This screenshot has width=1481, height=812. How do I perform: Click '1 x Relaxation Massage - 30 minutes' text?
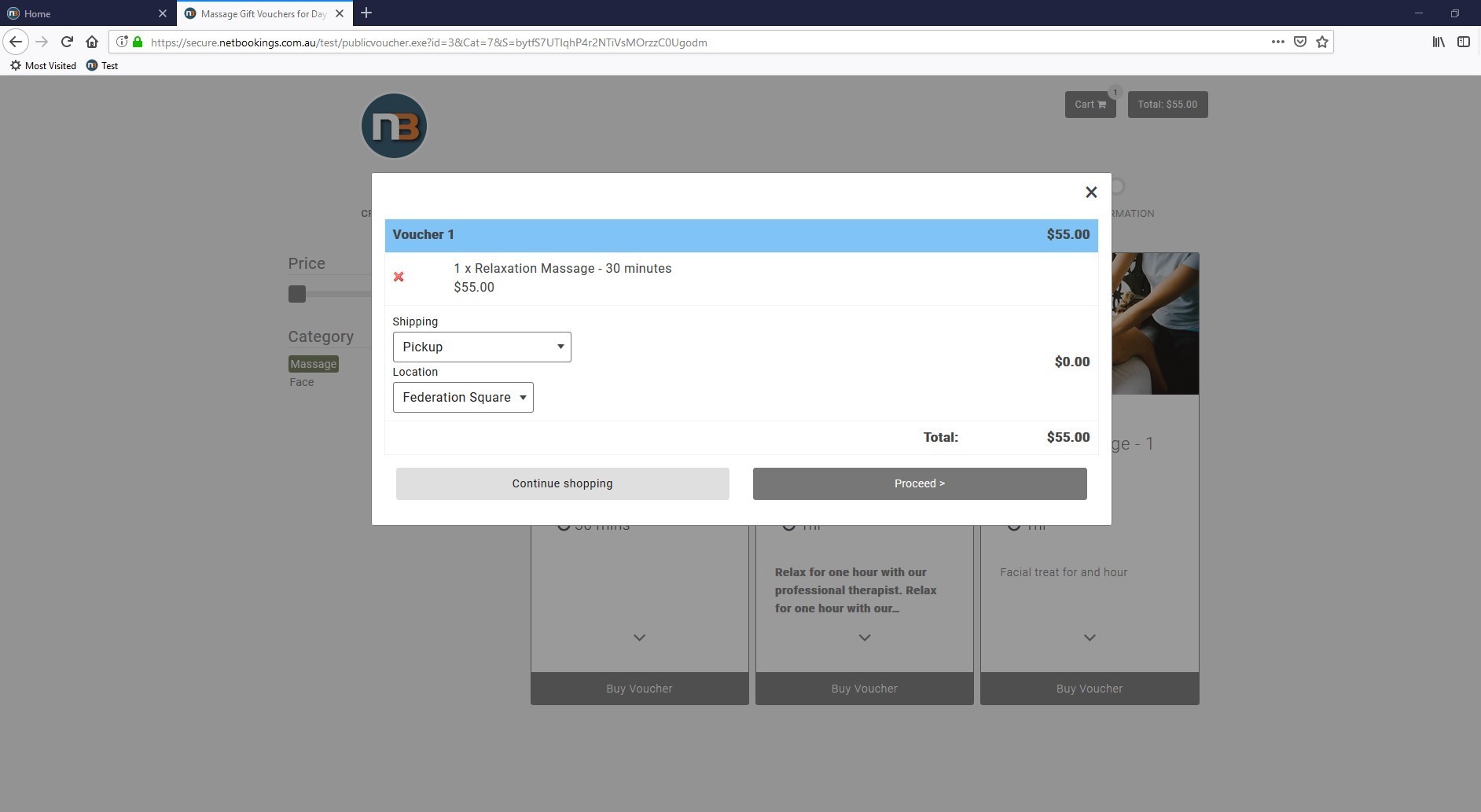click(x=563, y=268)
